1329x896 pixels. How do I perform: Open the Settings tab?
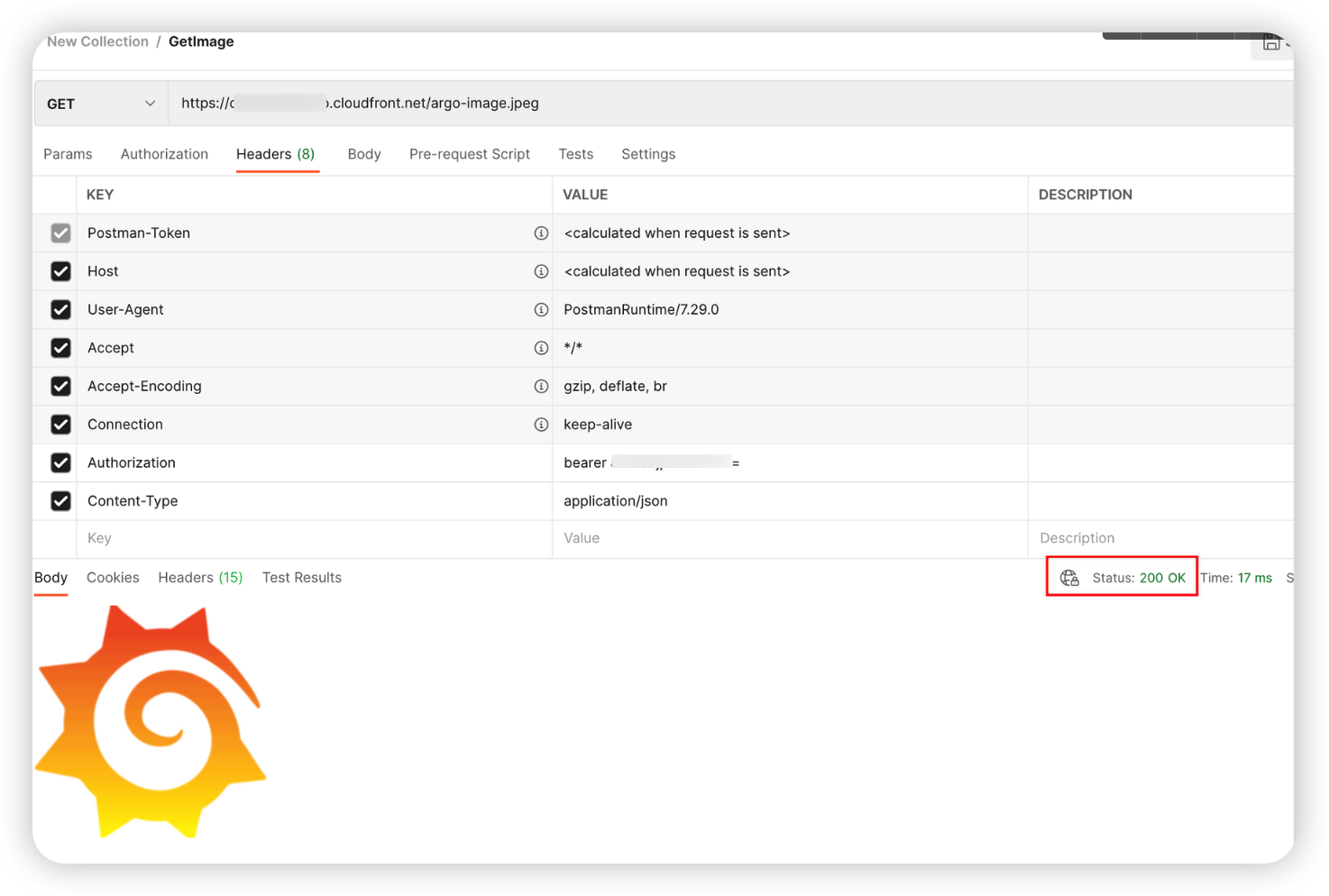[648, 154]
